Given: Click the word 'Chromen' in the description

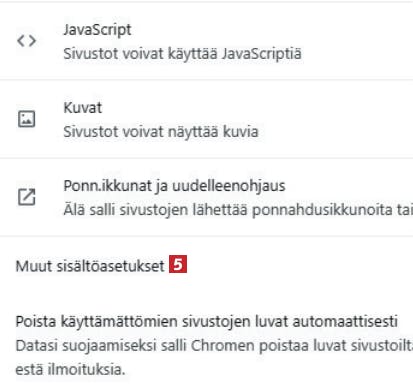Looking at the screenshot, I should (x=222, y=346).
